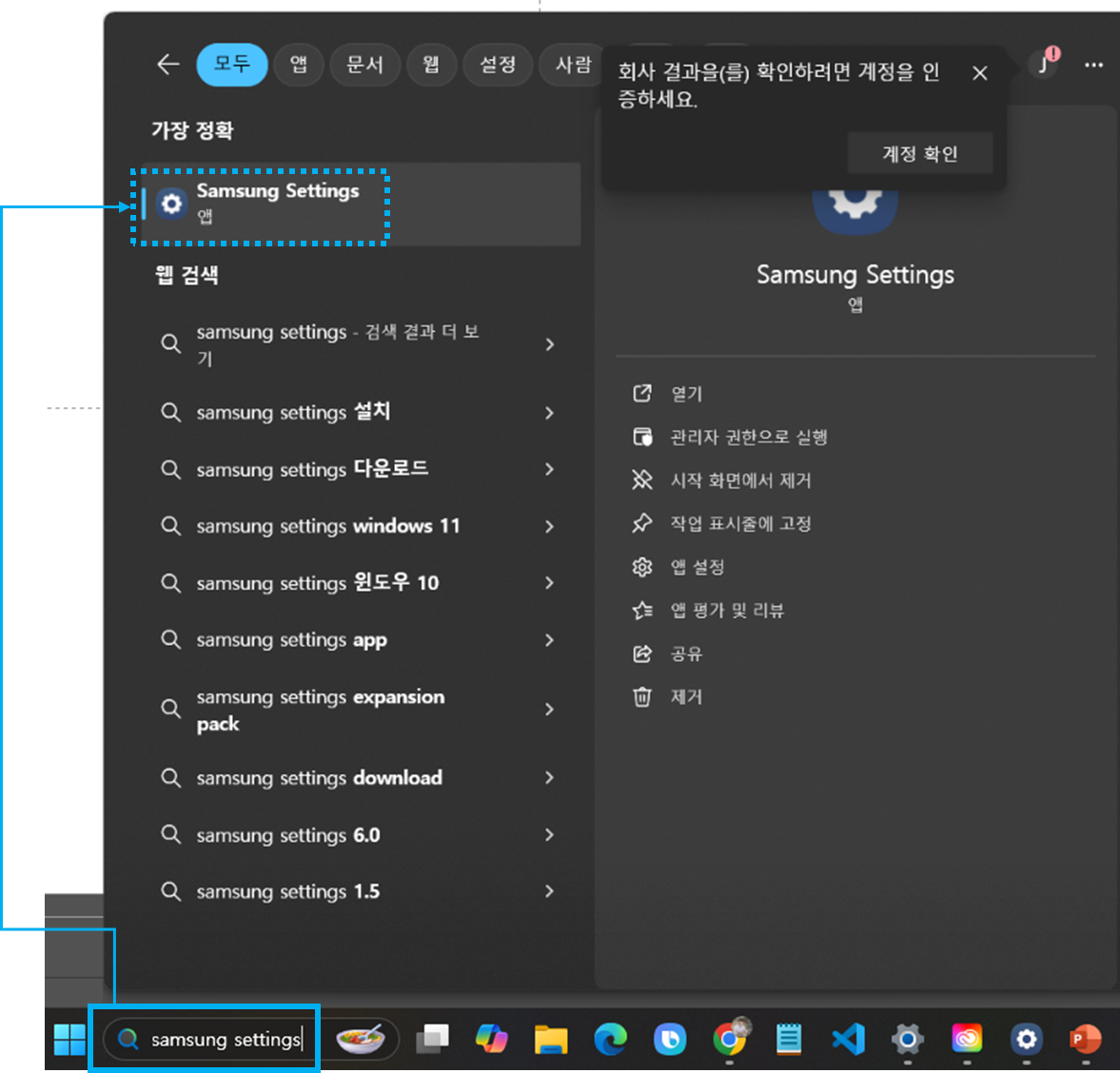
Task: Expand arrow for '검색 결과 더 보기' suggestion
Action: point(549,344)
